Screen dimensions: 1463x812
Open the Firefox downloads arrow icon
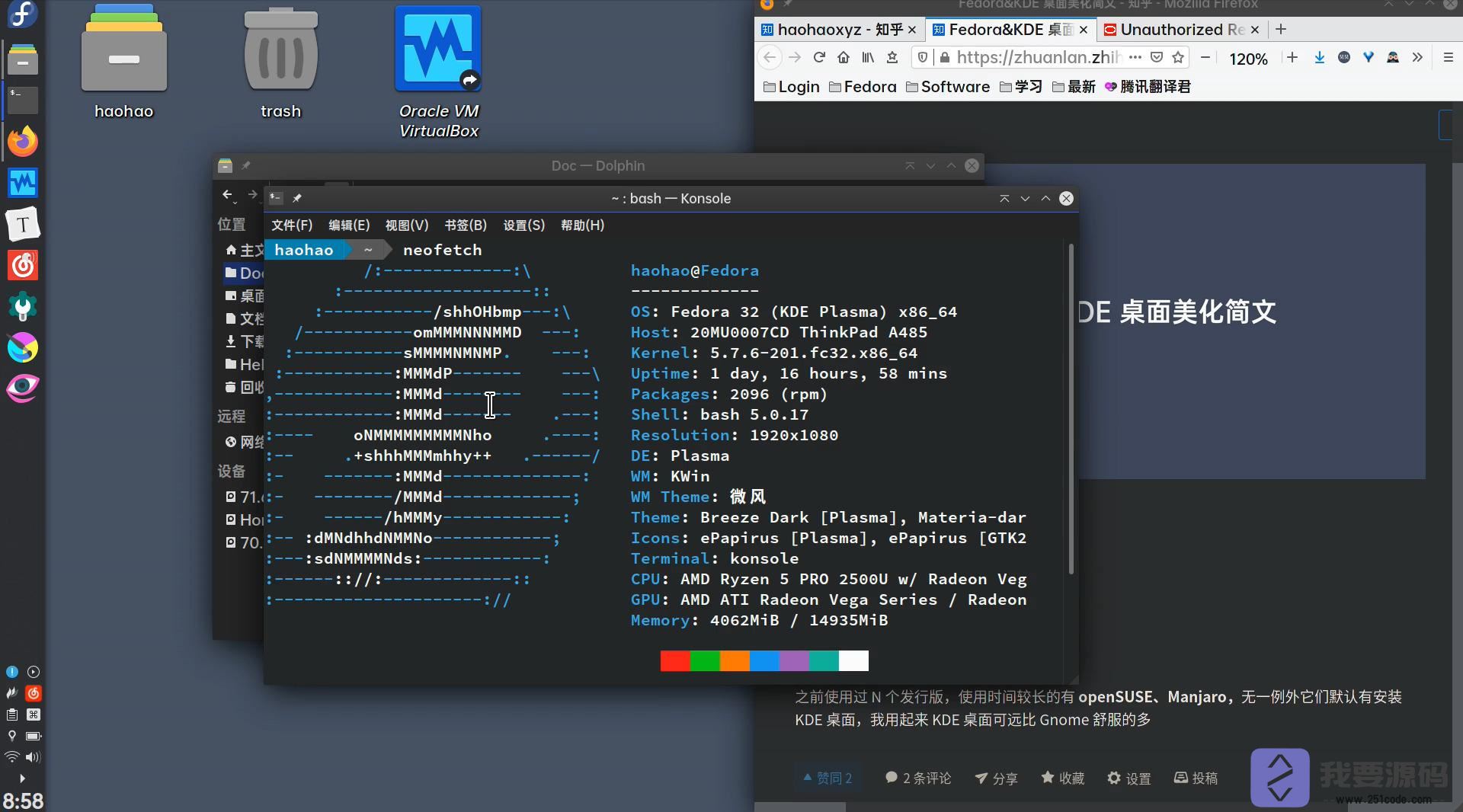coord(1320,58)
